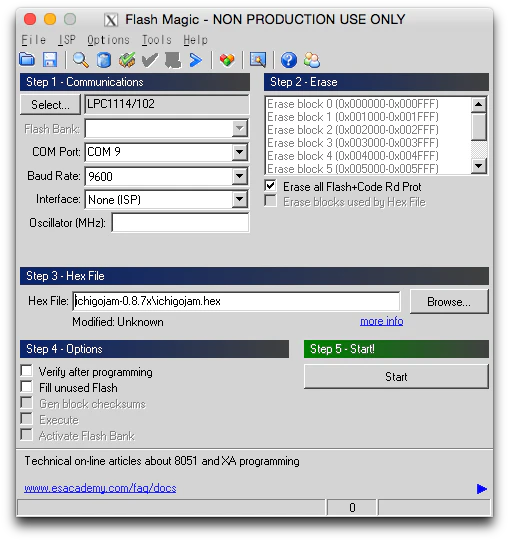Click the blue next-tip arrow at bottom
Image resolution: width=509 pixels, height=541 pixels.
click(x=481, y=489)
